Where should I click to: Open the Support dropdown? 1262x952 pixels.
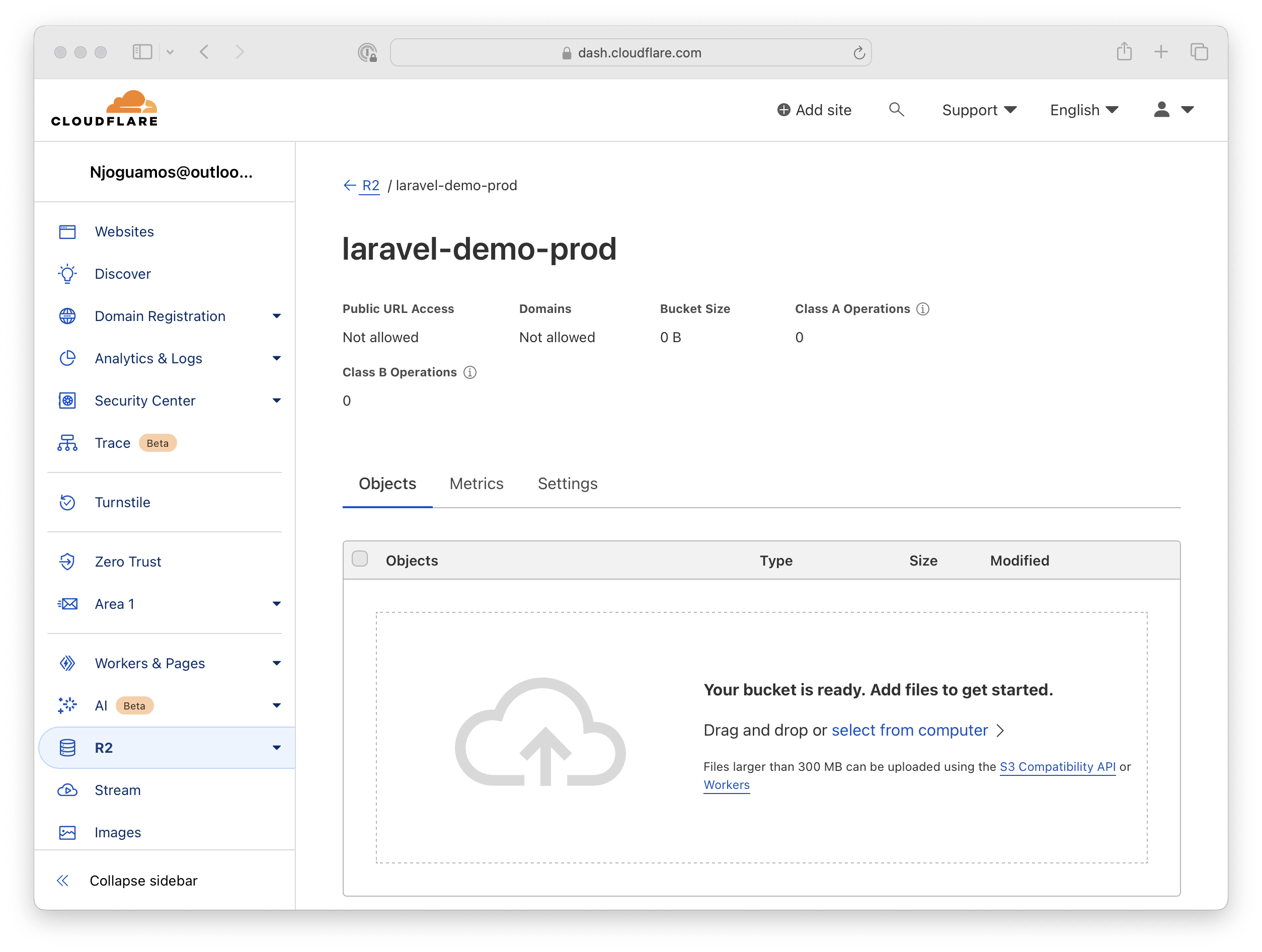(979, 110)
